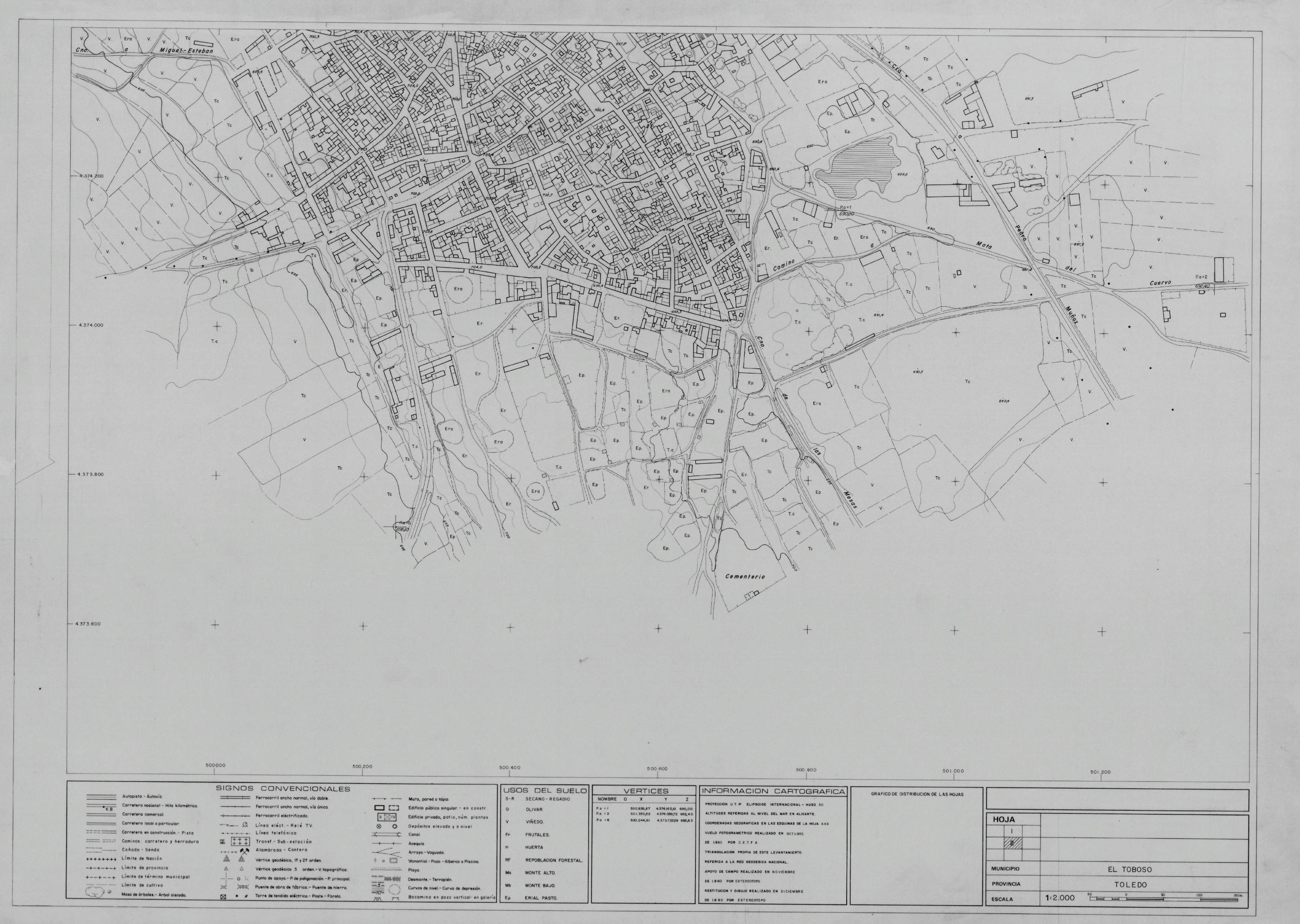The image size is (1300, 924).
Task: Click the Alambrada-Cantera crossed hammers symbol
Action: coord(245,851)
